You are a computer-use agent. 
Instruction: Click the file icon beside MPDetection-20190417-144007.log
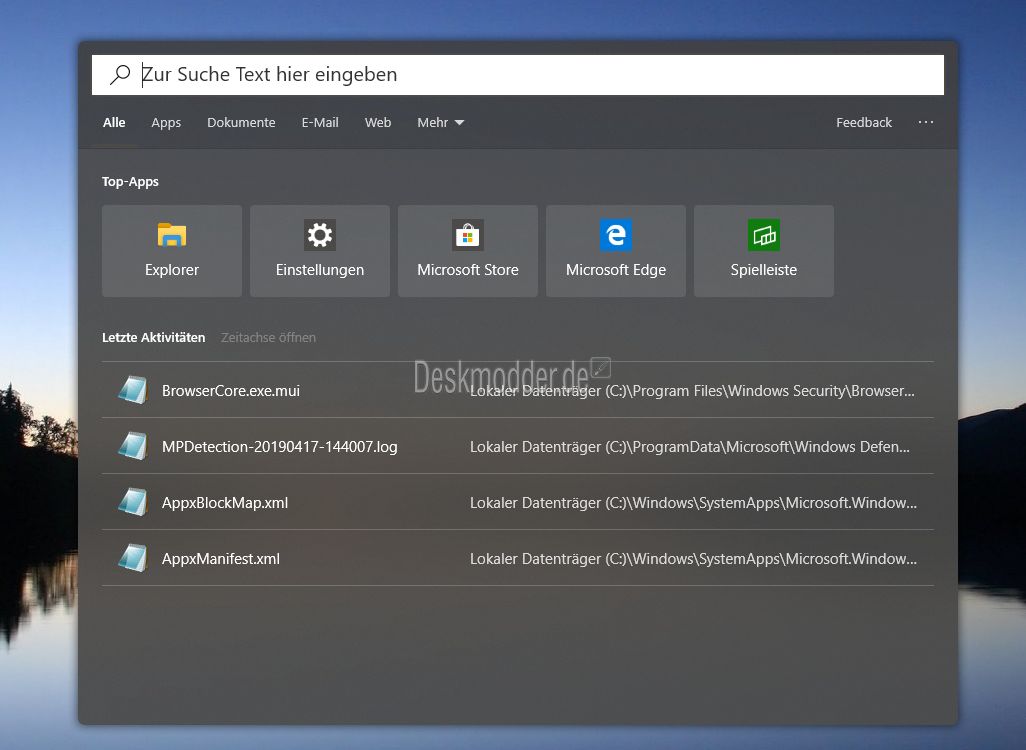click(133, 446)
